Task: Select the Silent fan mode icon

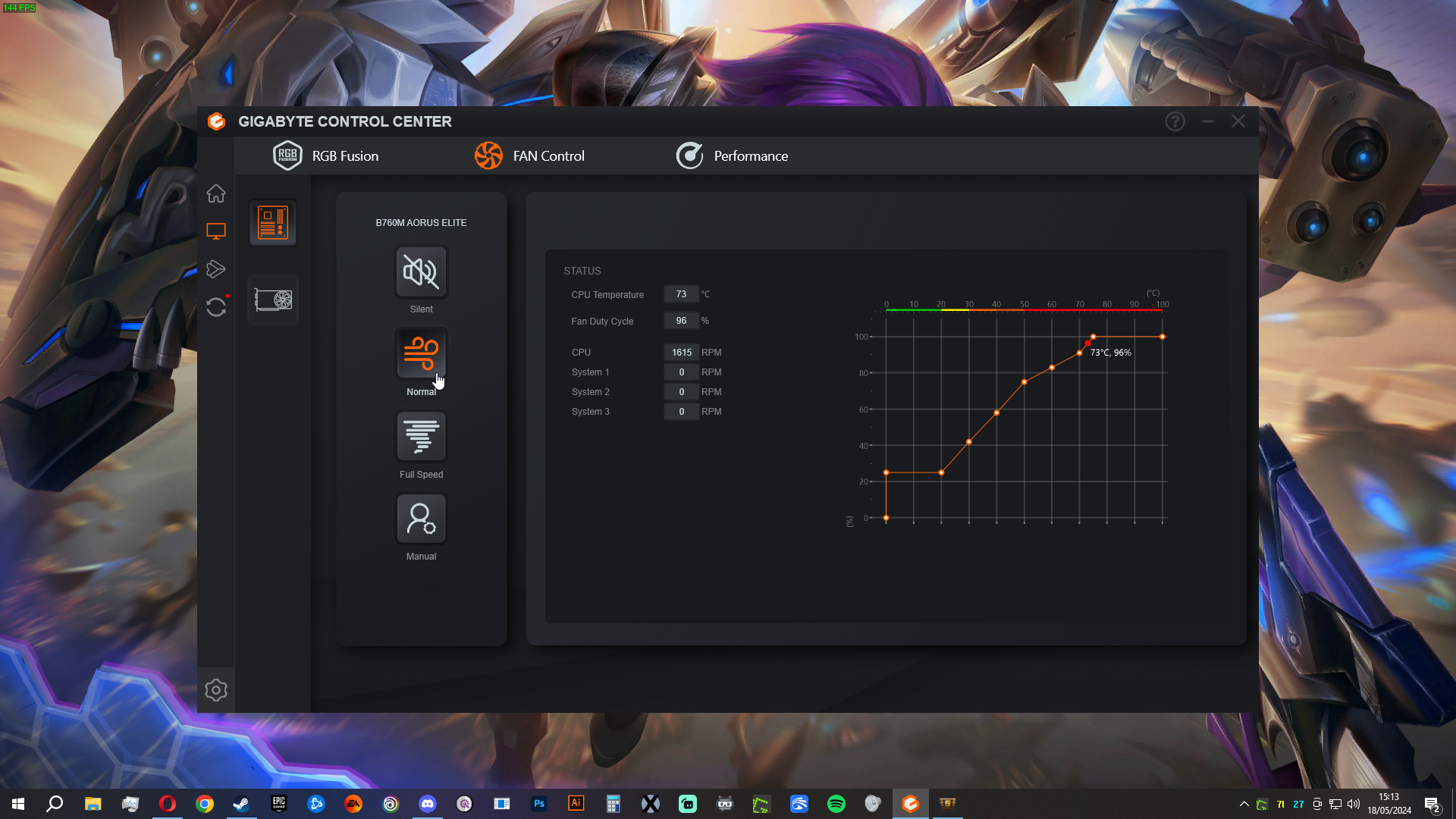Action: [422, 271]
